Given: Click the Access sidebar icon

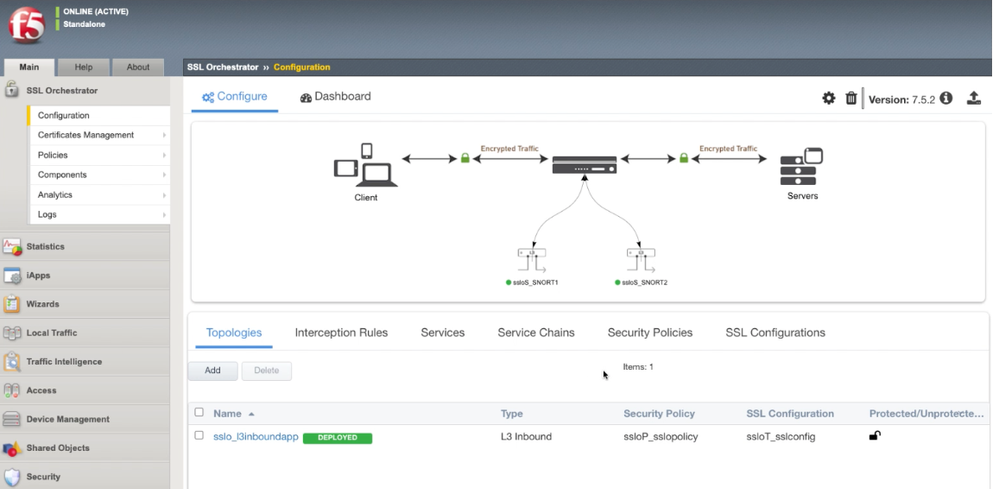Looking at the screenshot, I should coord(12,390).
